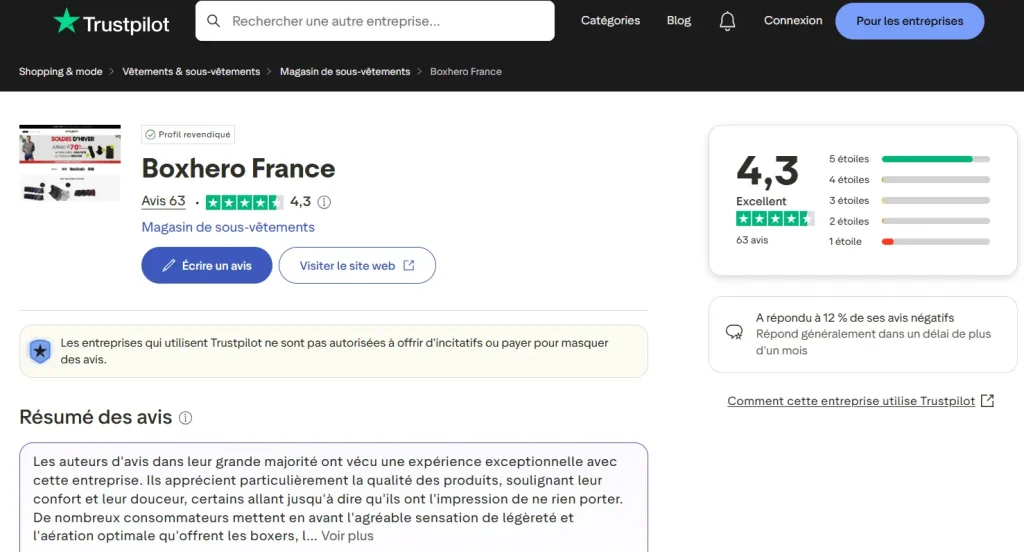The width and height of the screenshot is (1024, 552).
Task: Click the star rating under Excellent
Action: [x=775, y=219]
